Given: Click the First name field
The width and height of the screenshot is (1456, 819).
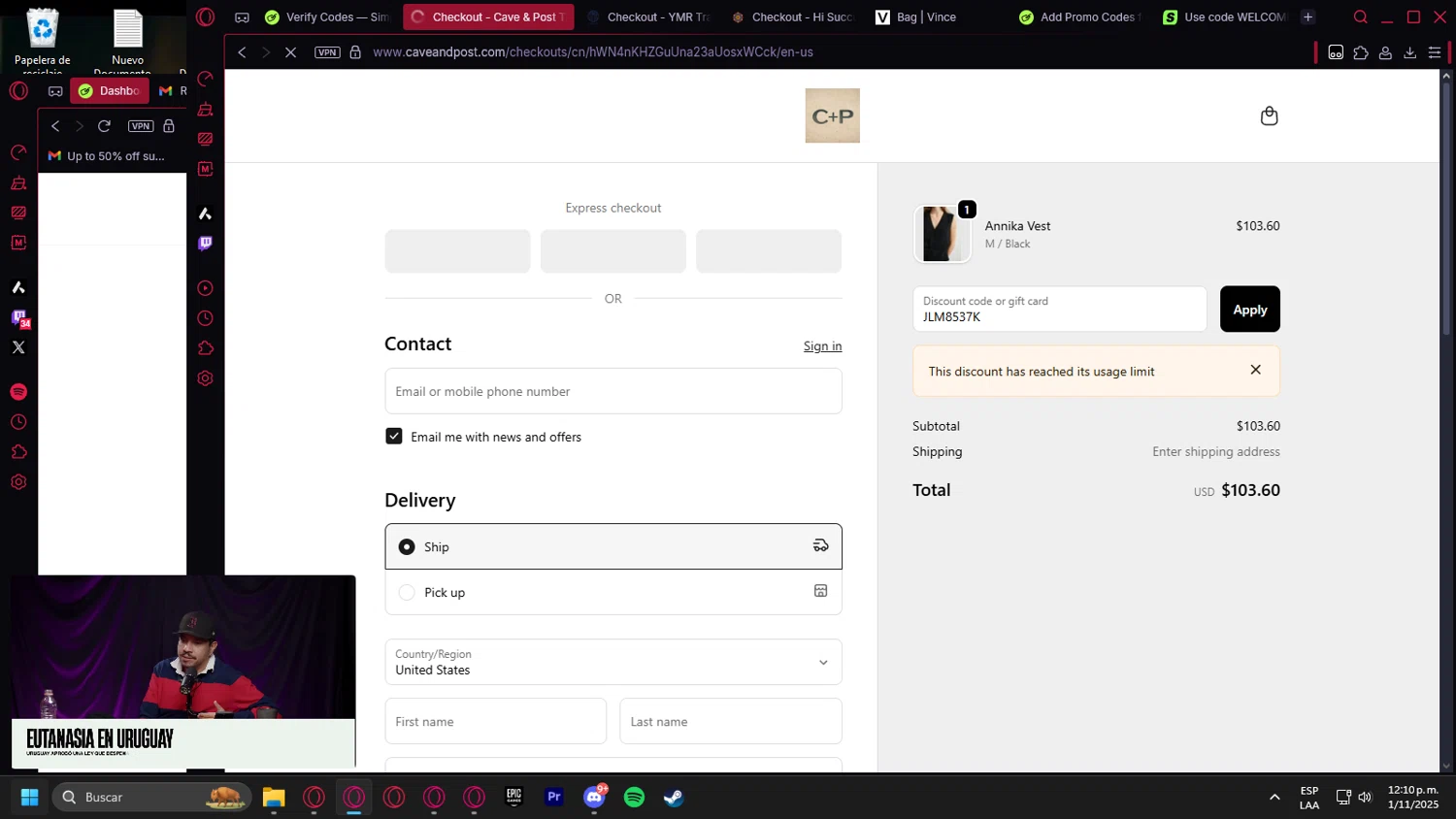Looking at the screenshot, I should click(x=495, y=721).
